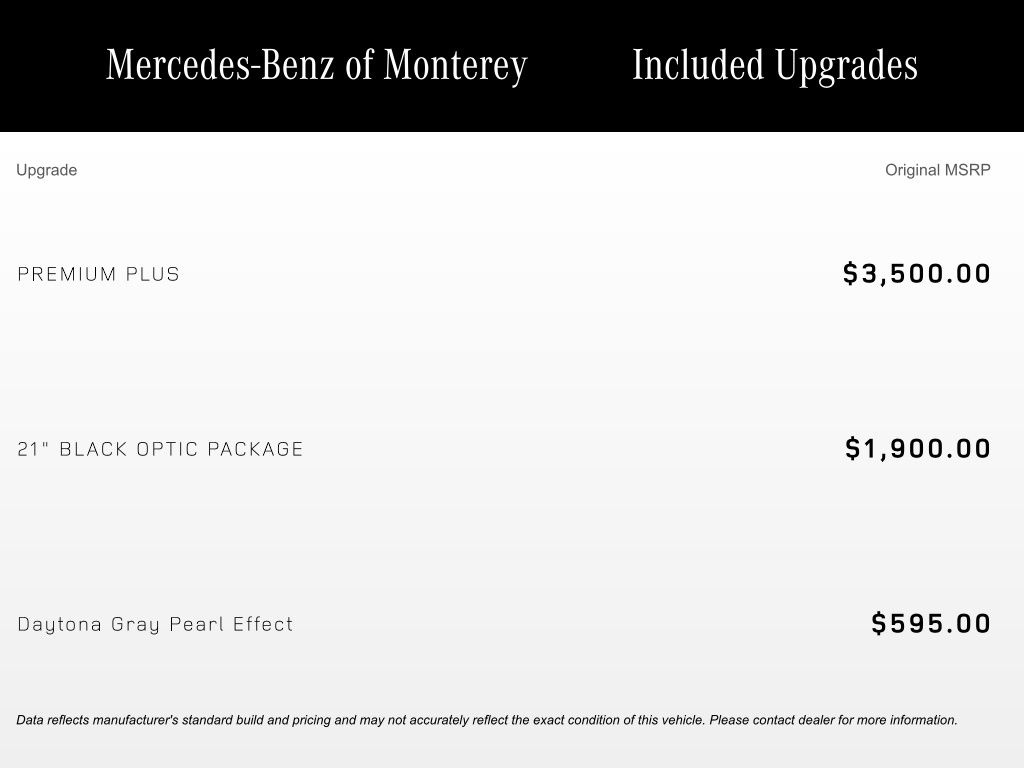The height and width of the screenshot is (768, 1024).
Task: Click the data disclaimer text at bottom
Action: [487, 720]
